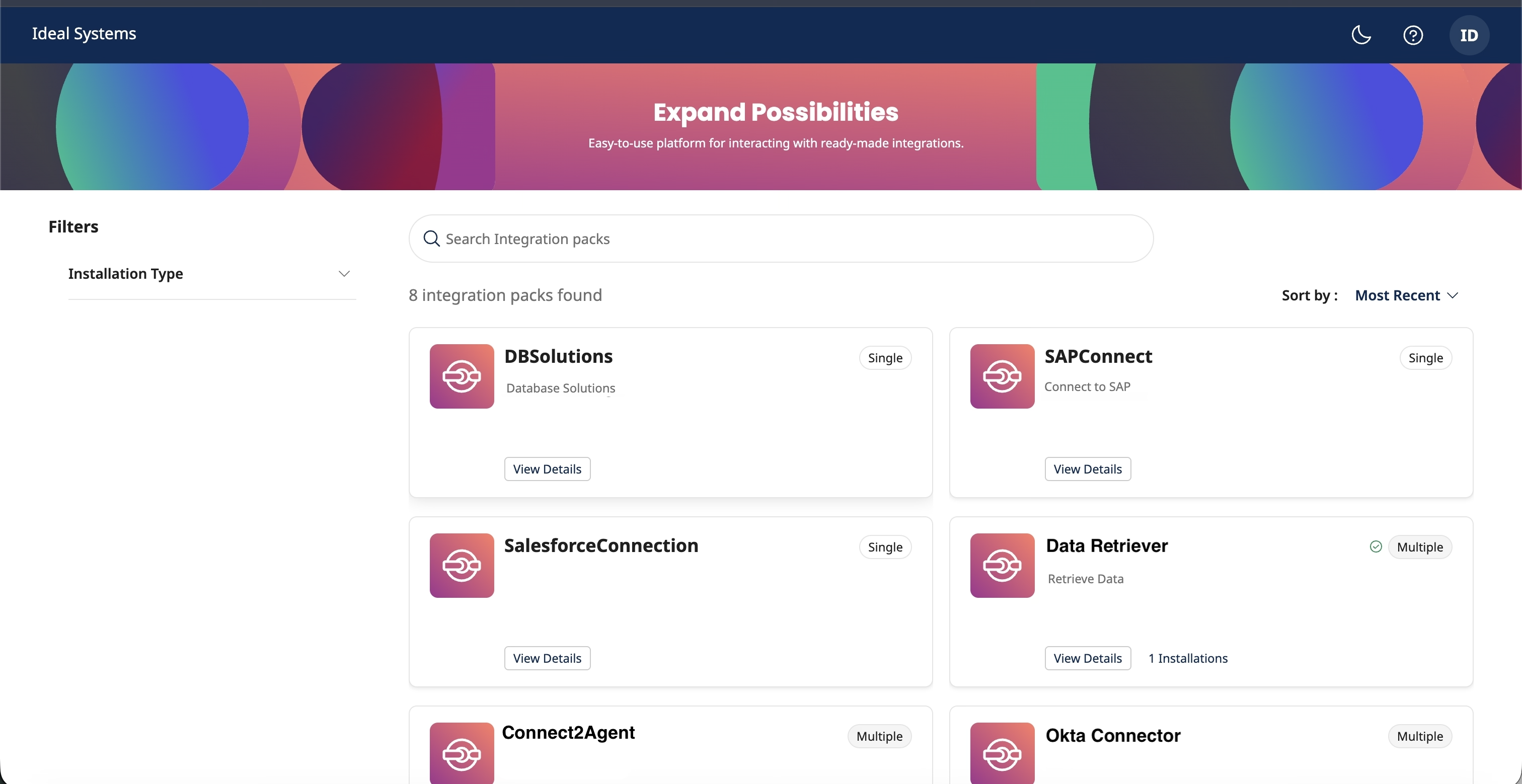
Task: Toggle dark mode moon icon
Action: click(1361, 35)
